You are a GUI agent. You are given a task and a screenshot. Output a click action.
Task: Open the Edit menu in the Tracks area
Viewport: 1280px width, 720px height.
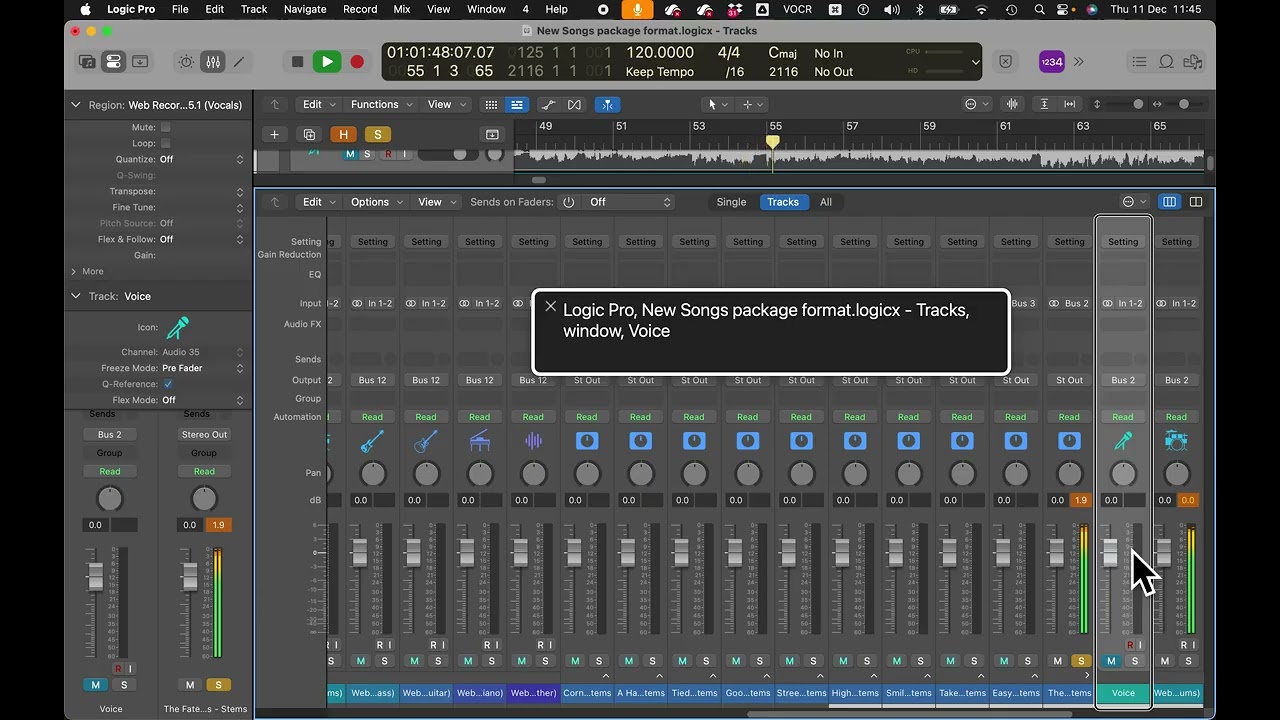318,104
